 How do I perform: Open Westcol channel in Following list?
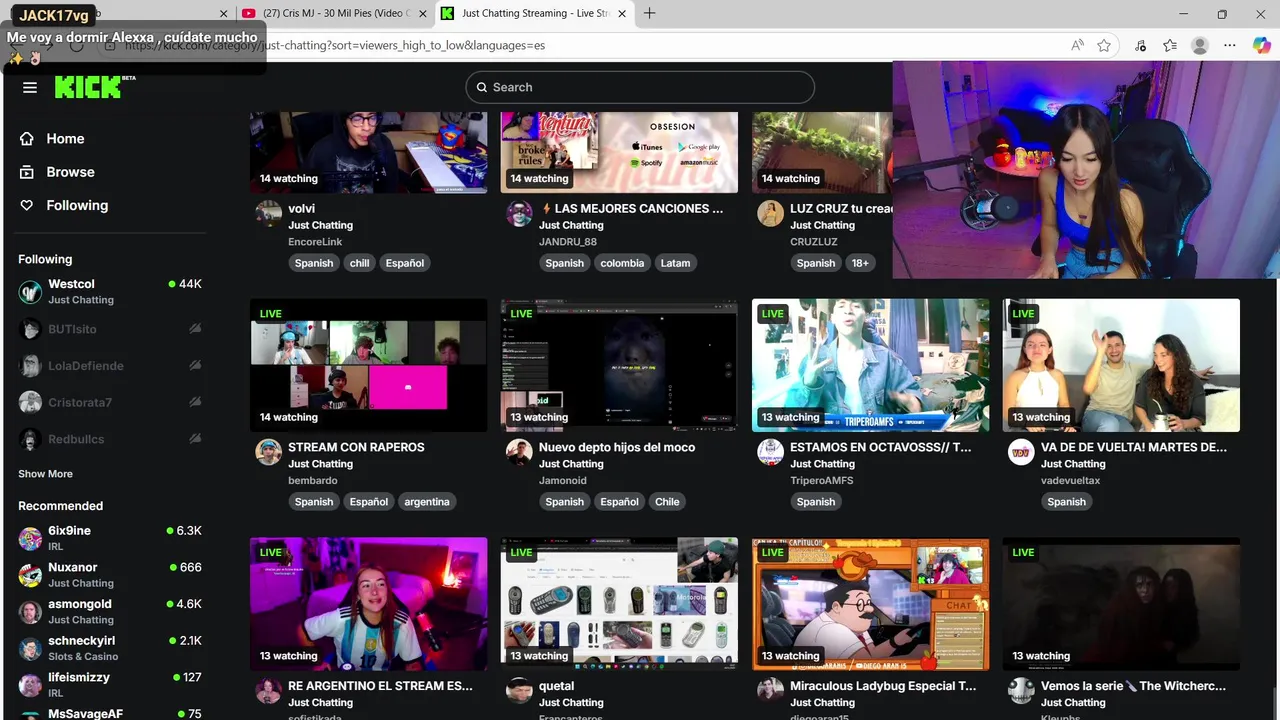pos(110,291)
